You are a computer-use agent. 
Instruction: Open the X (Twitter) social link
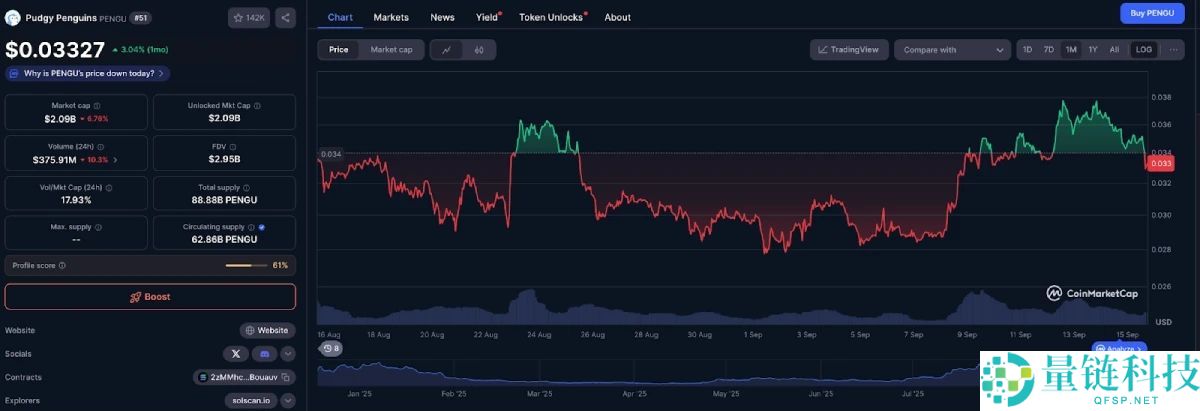(x=235, y=353)
